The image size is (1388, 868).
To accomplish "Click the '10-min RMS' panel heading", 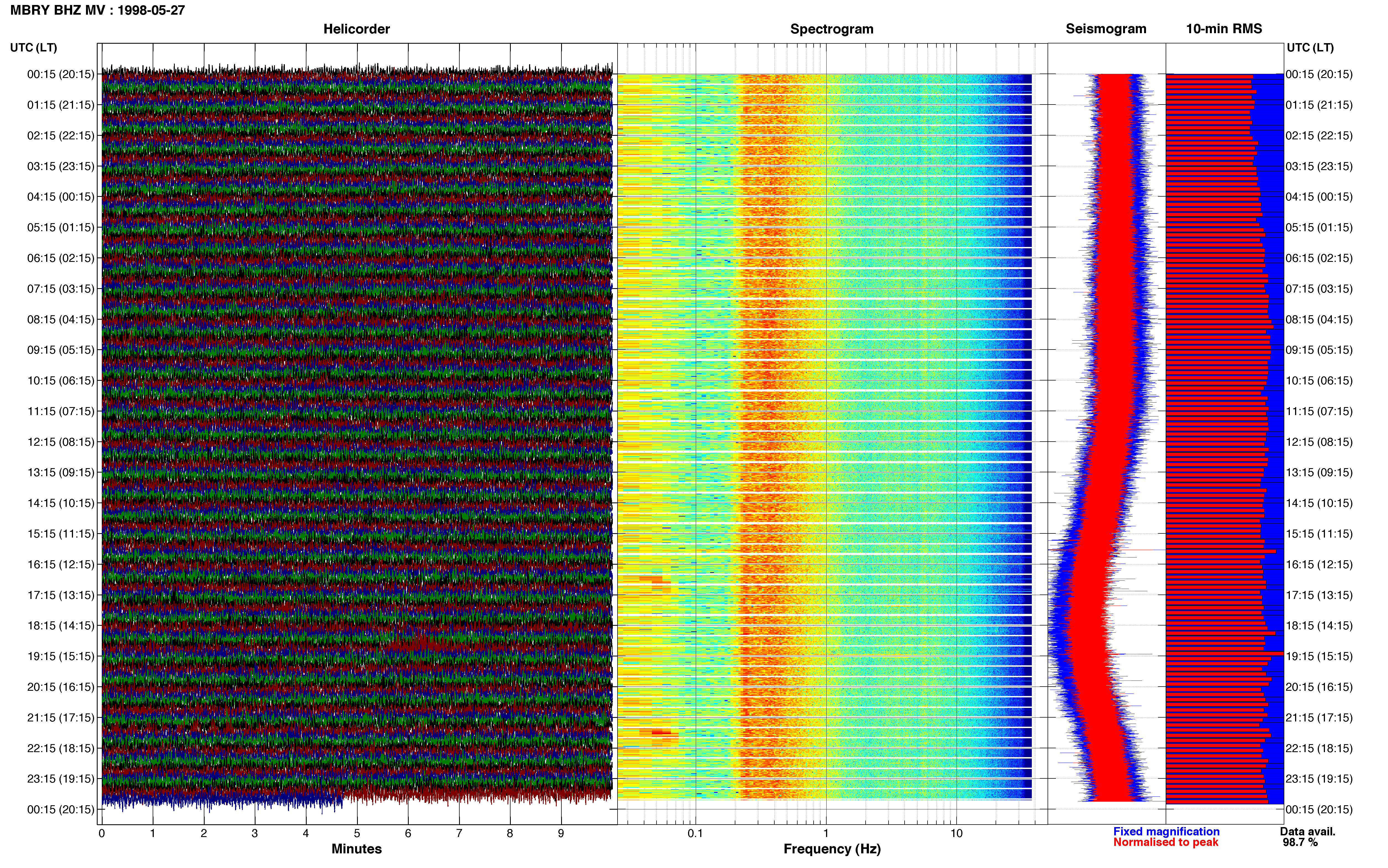I will tap(1224, 29).
